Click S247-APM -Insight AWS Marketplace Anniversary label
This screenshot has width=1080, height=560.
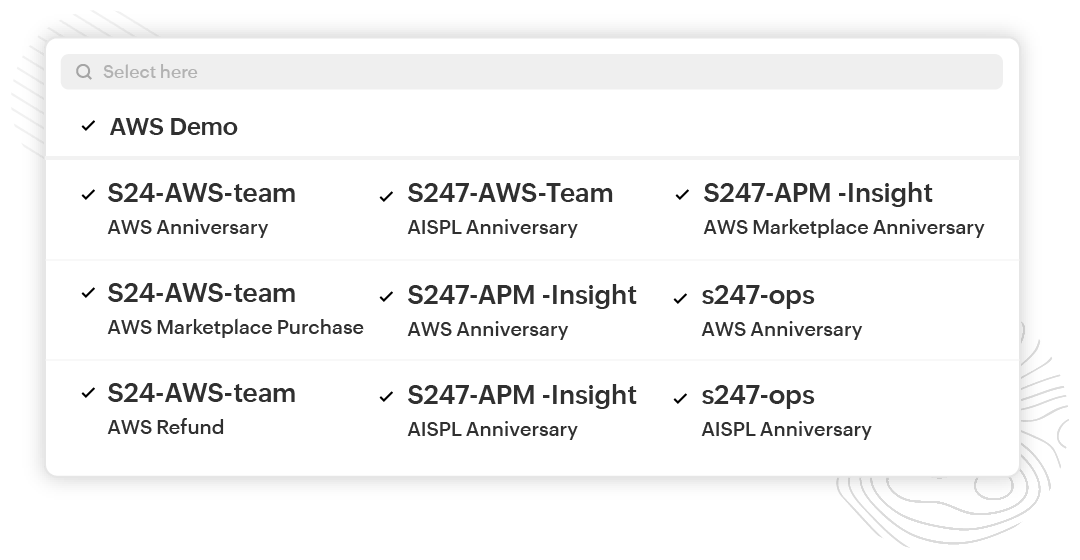(843, 208)
